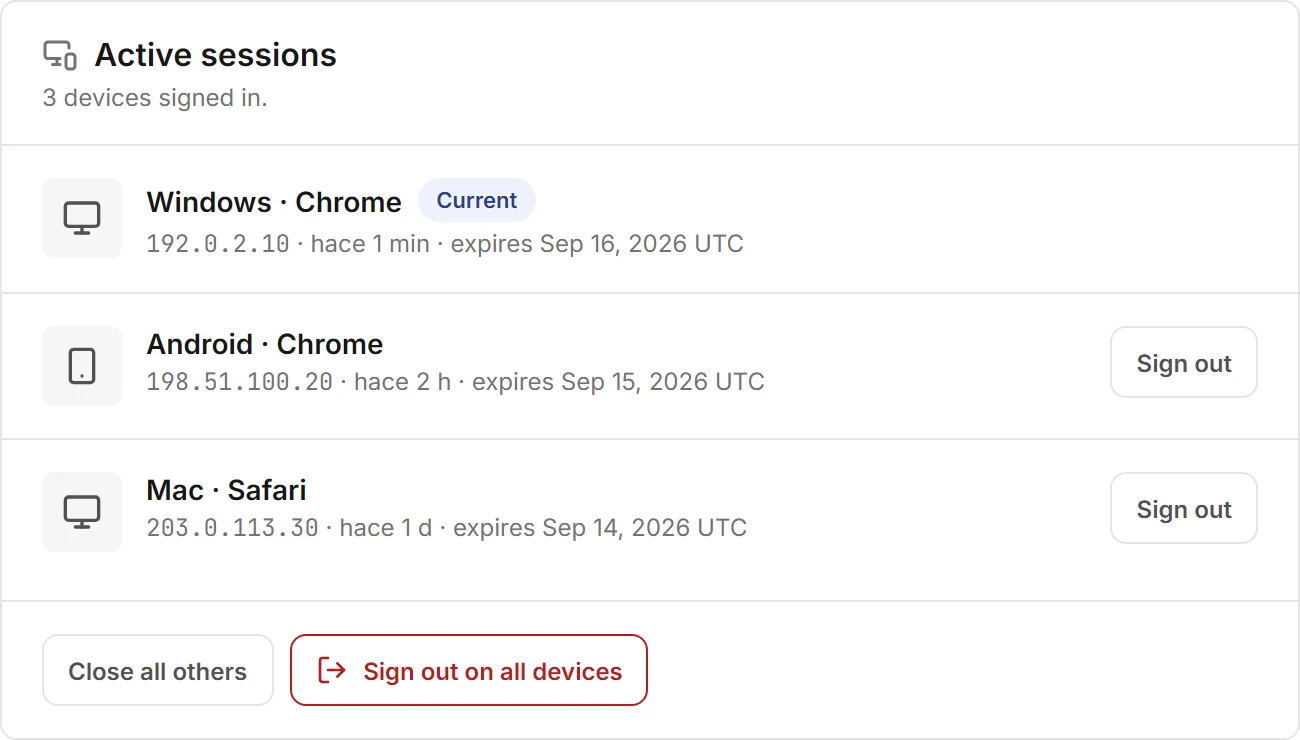Click IP address 192.0.2.10
1300x740 pixels.
pos(218,244)
